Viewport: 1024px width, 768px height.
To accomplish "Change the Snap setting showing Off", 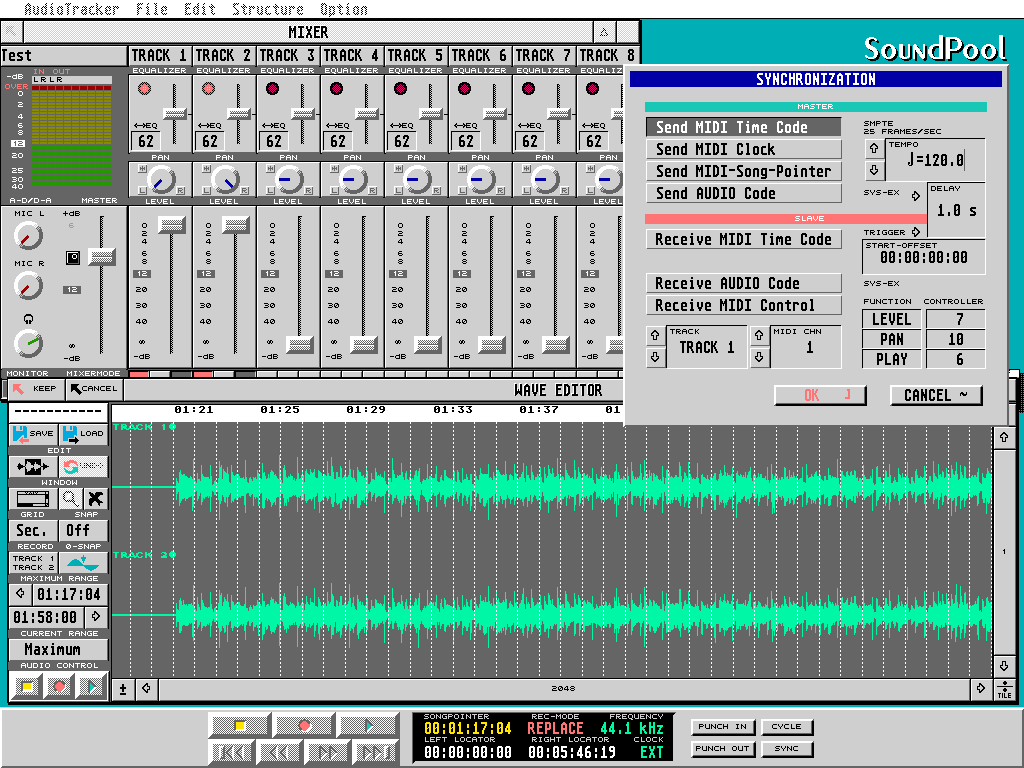I will (x=84, y=530).
